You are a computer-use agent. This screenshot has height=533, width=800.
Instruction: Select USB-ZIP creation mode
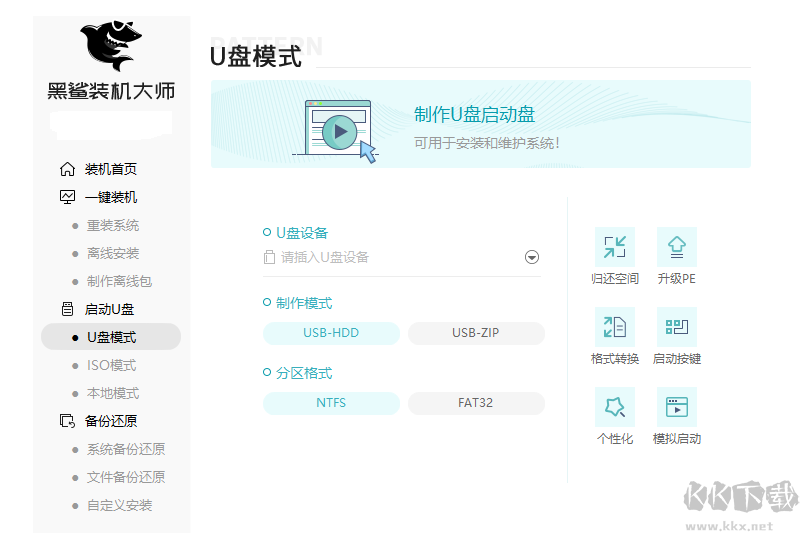(476, 333)
